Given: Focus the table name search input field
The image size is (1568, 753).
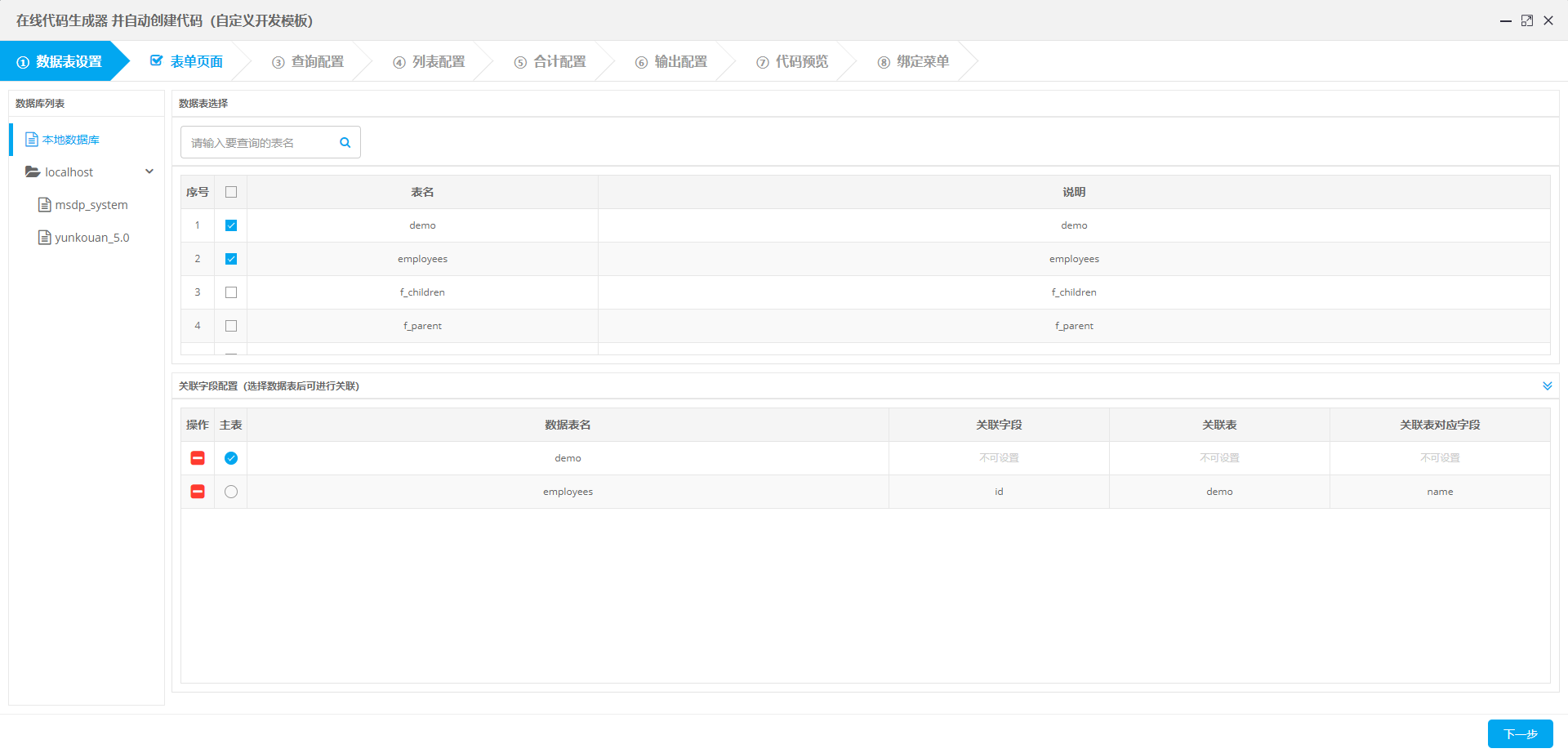Looking at the screenshot, I should [x=260, y=143].
